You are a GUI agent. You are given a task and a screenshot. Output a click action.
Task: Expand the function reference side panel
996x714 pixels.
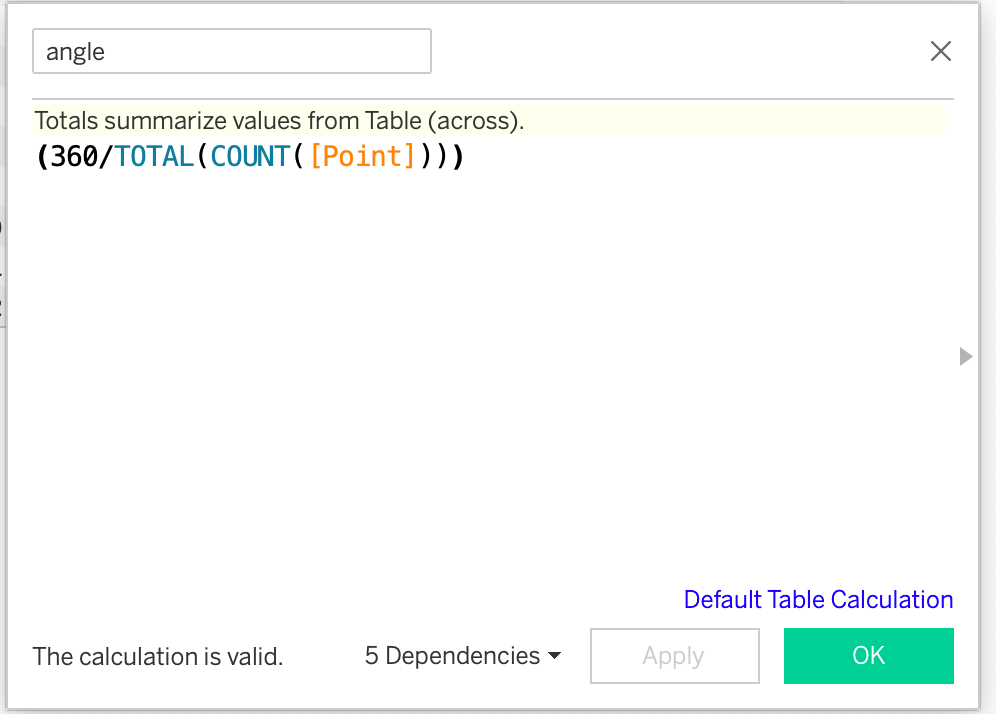[965, 356]
